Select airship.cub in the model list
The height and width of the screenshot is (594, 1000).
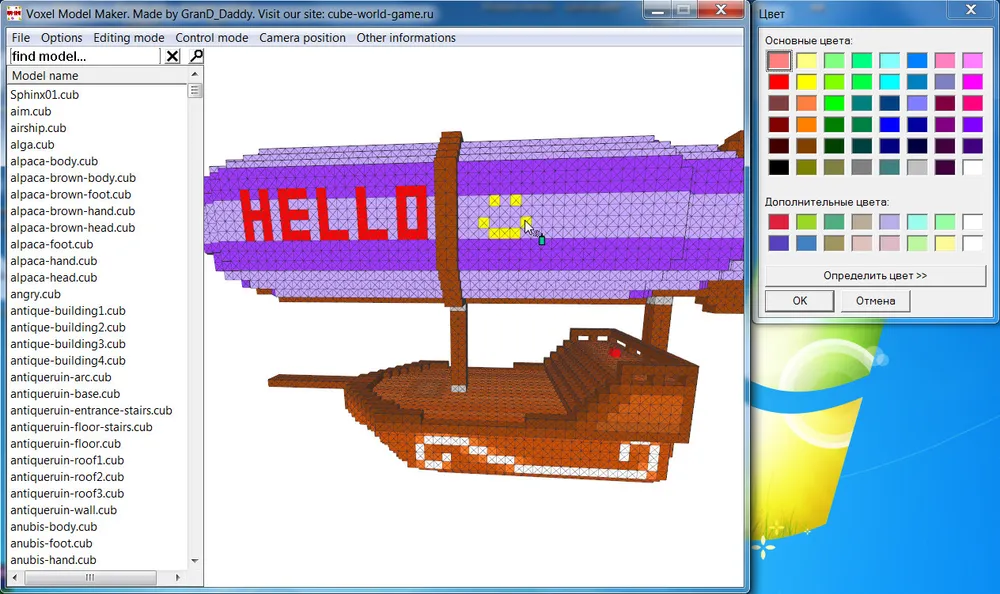[38, 128]
